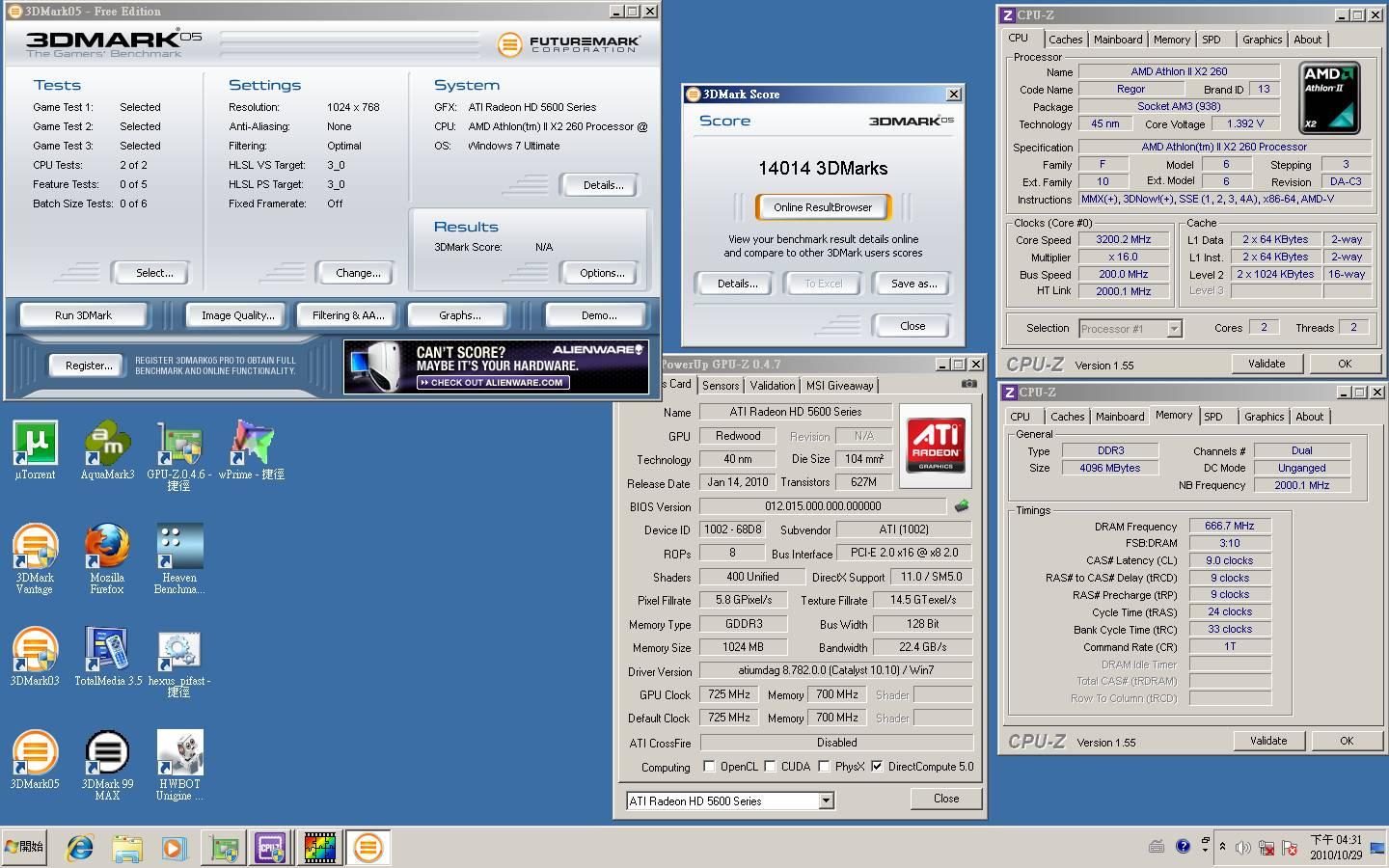Image resolution: width=1389 pixels, height=868 pixels.
Task: Launch the Heaven Benchmark desktop icon
Action: tap(179, 558)
